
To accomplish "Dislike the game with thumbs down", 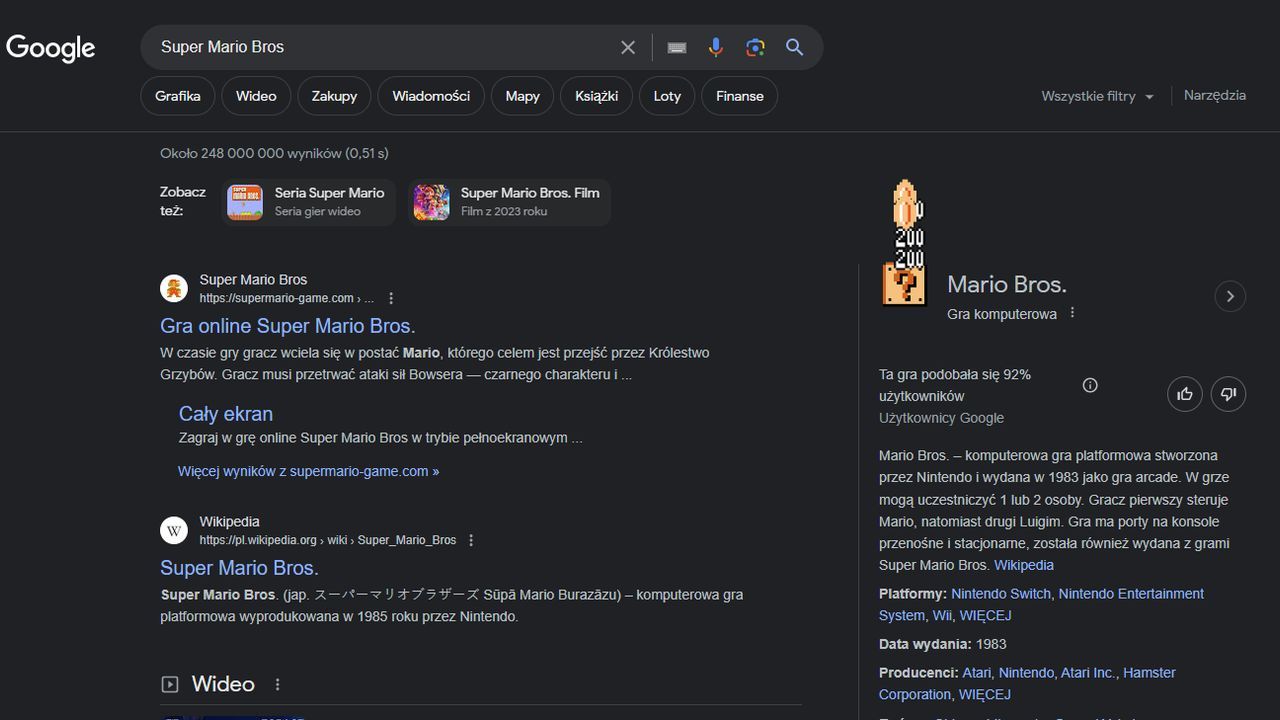I will [1228, 394].
